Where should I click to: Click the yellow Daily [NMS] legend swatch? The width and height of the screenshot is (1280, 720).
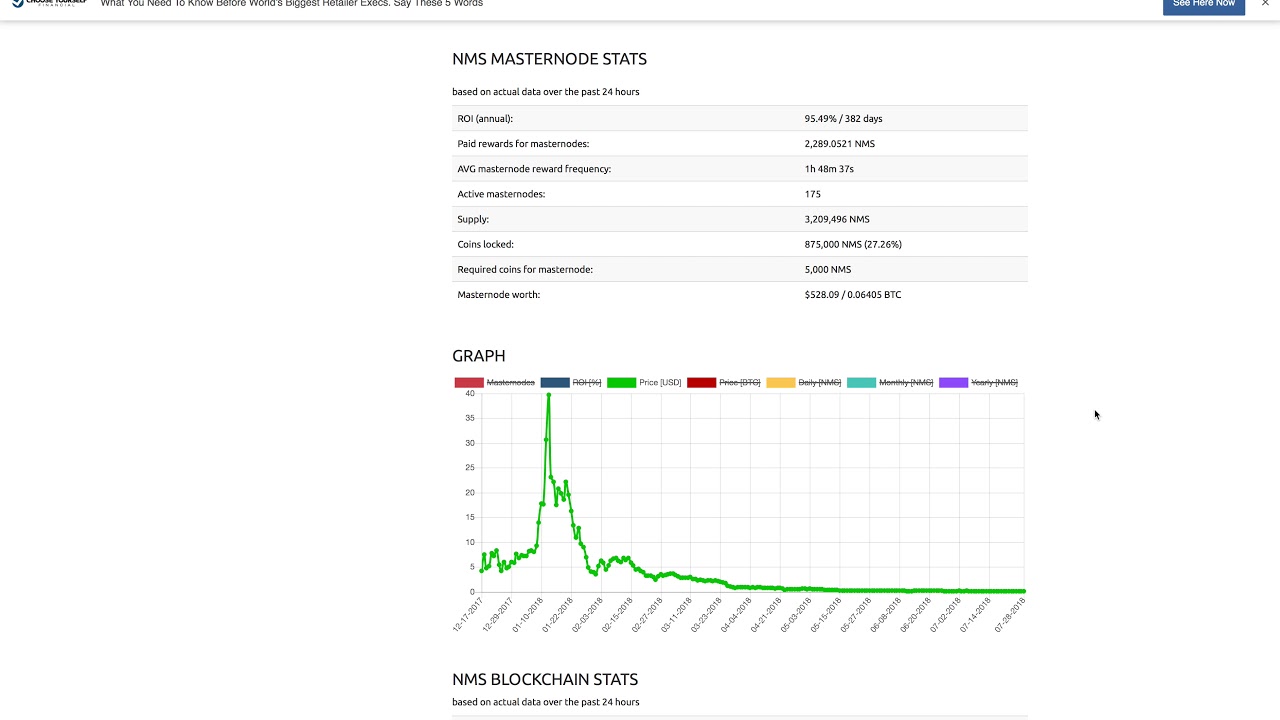coord(781,382)
